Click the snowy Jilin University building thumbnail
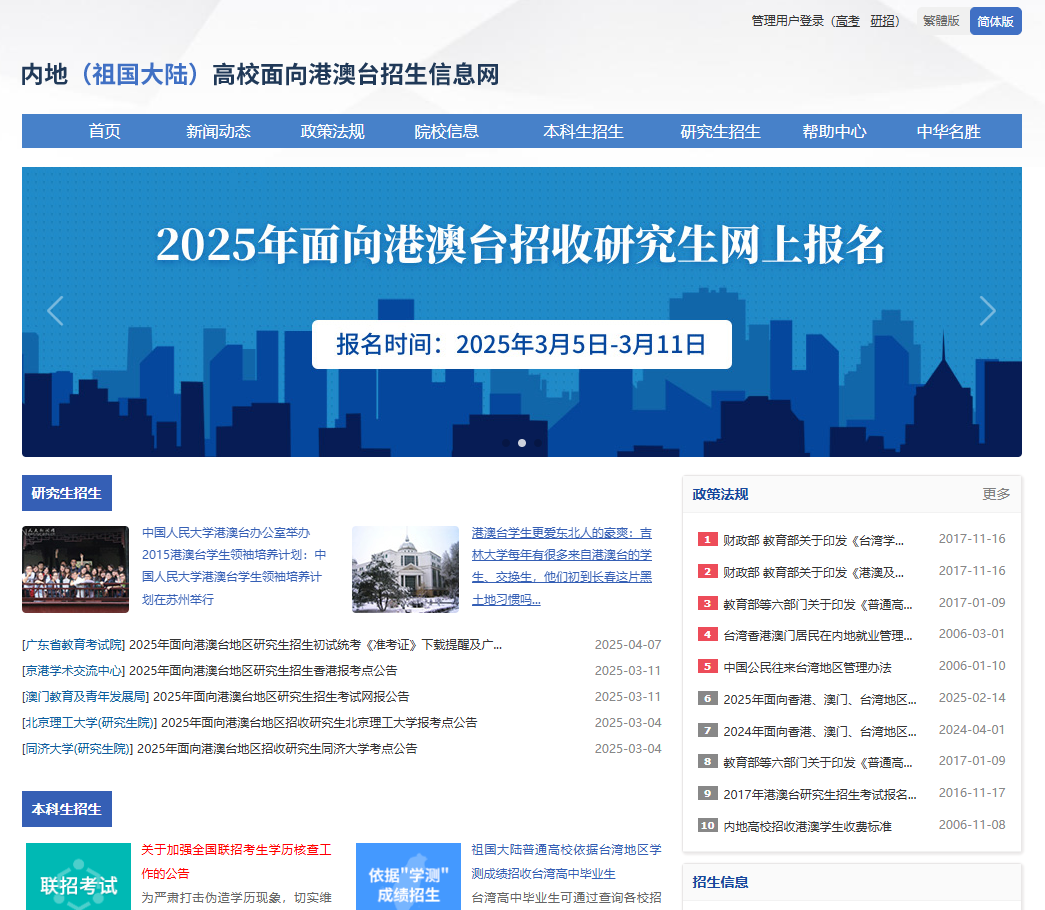The image size is (1045, 910). pos(405,569)
